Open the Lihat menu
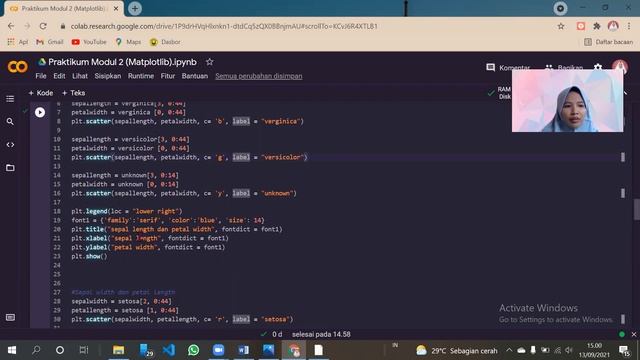The height and width of the screenshot is (360, 640). click(80, 76)
